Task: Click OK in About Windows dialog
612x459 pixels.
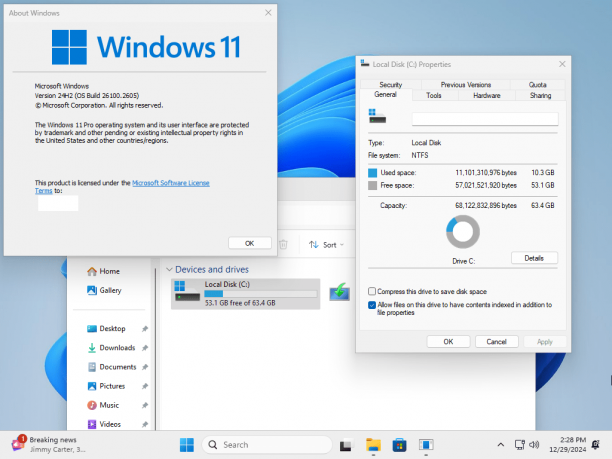Action: (249, 243)
